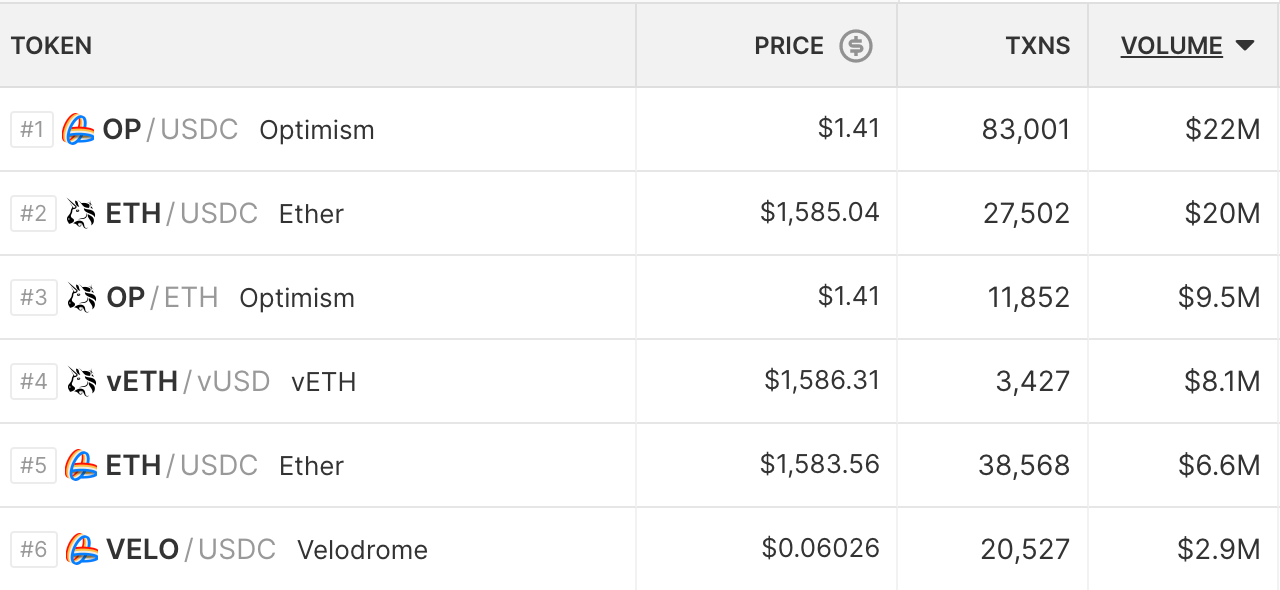Image resolution: width=1280 pixels, height=590 pixels.
Task: Click the unicorn icon on the vETH/vUSD row
Action: tap(81, 382)
